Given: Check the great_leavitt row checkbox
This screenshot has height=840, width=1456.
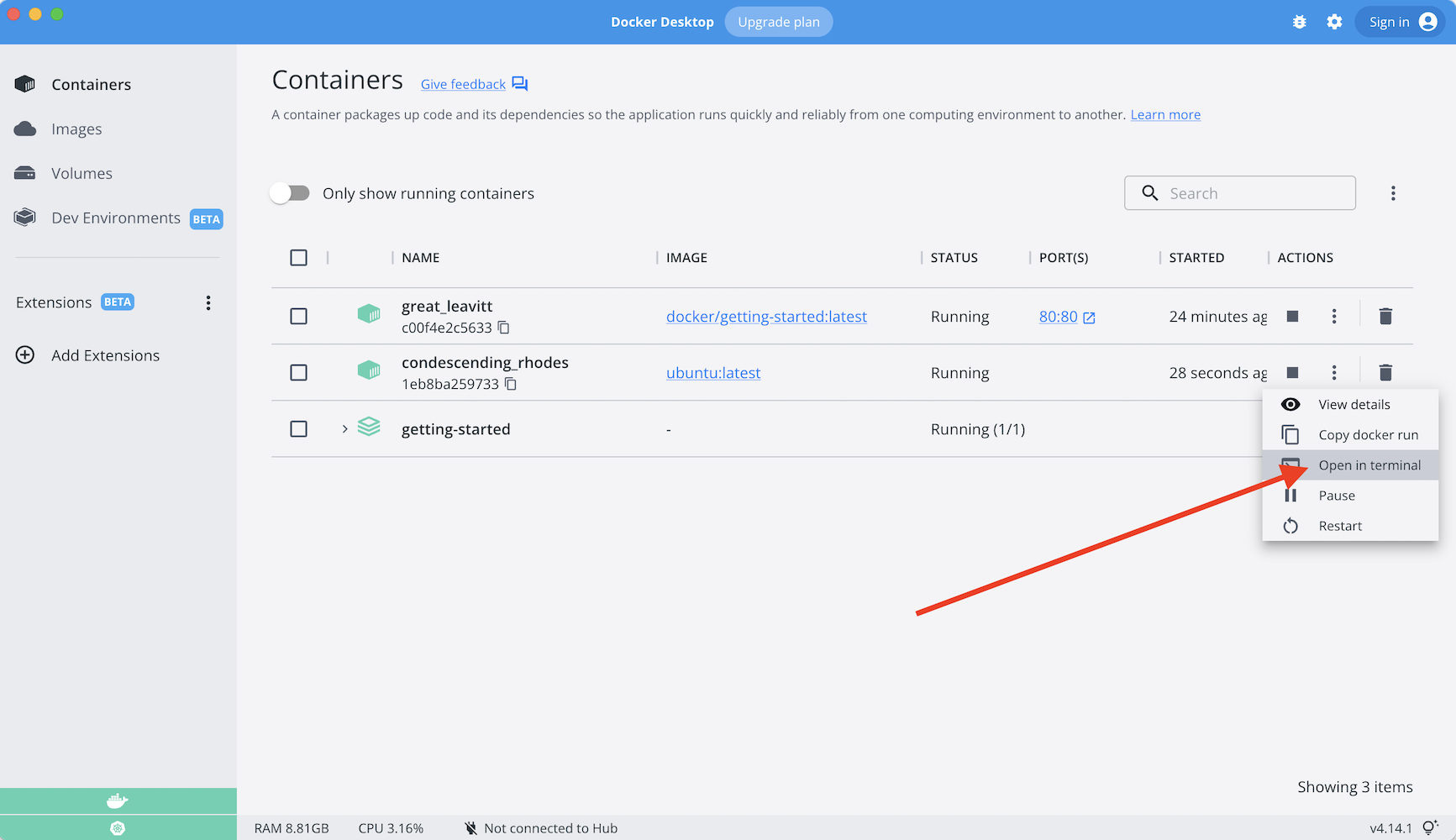Looking at the screenshot, I should (x=298, y=316).
